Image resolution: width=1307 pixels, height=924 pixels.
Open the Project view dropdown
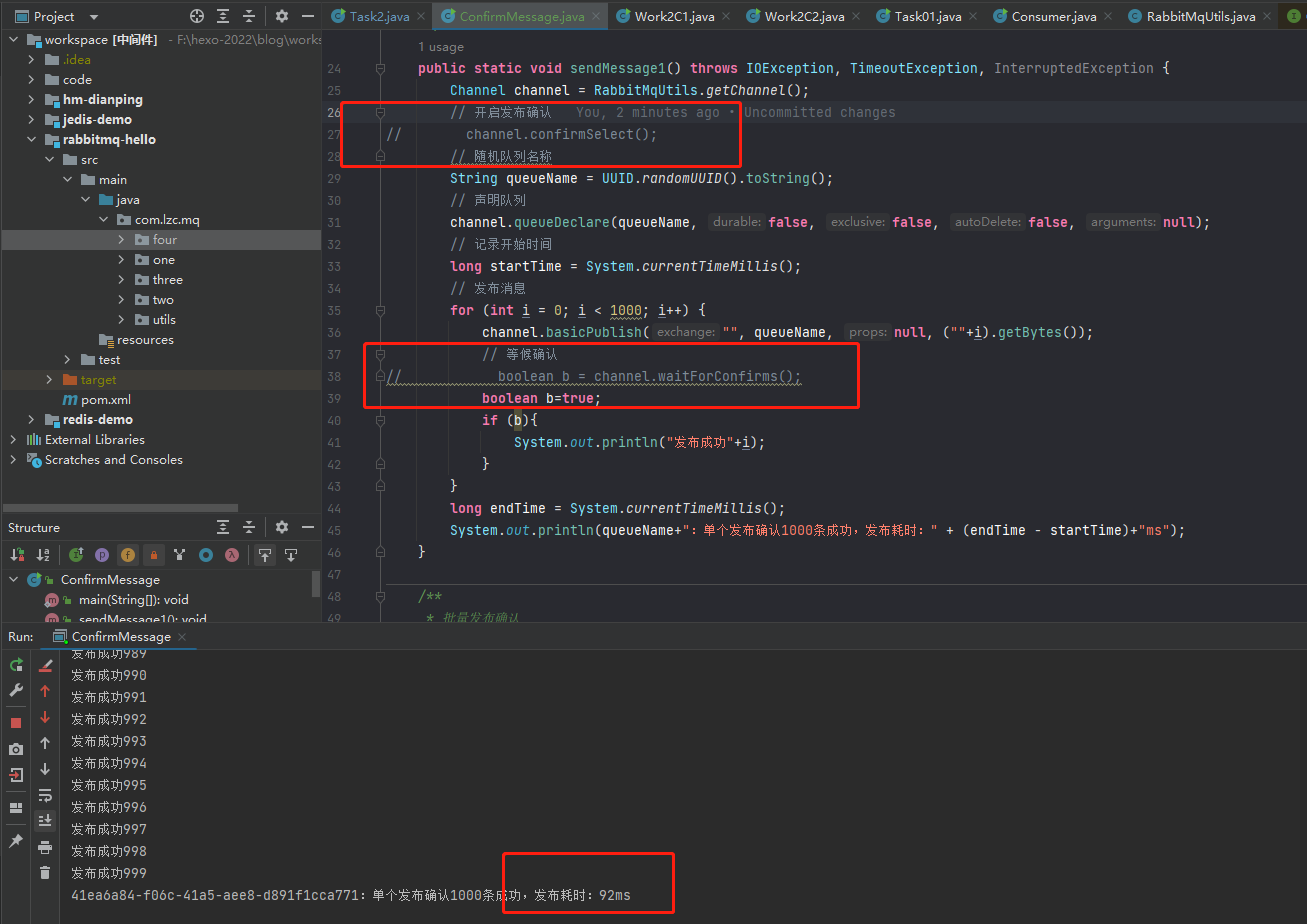pyautogui.click(x=94, y=17)
